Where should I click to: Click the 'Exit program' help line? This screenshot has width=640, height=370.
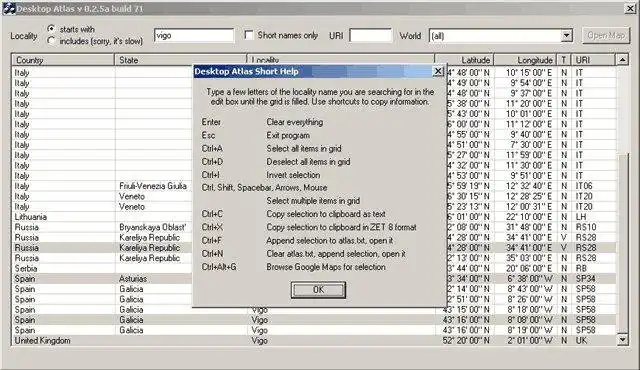point(288,135)
